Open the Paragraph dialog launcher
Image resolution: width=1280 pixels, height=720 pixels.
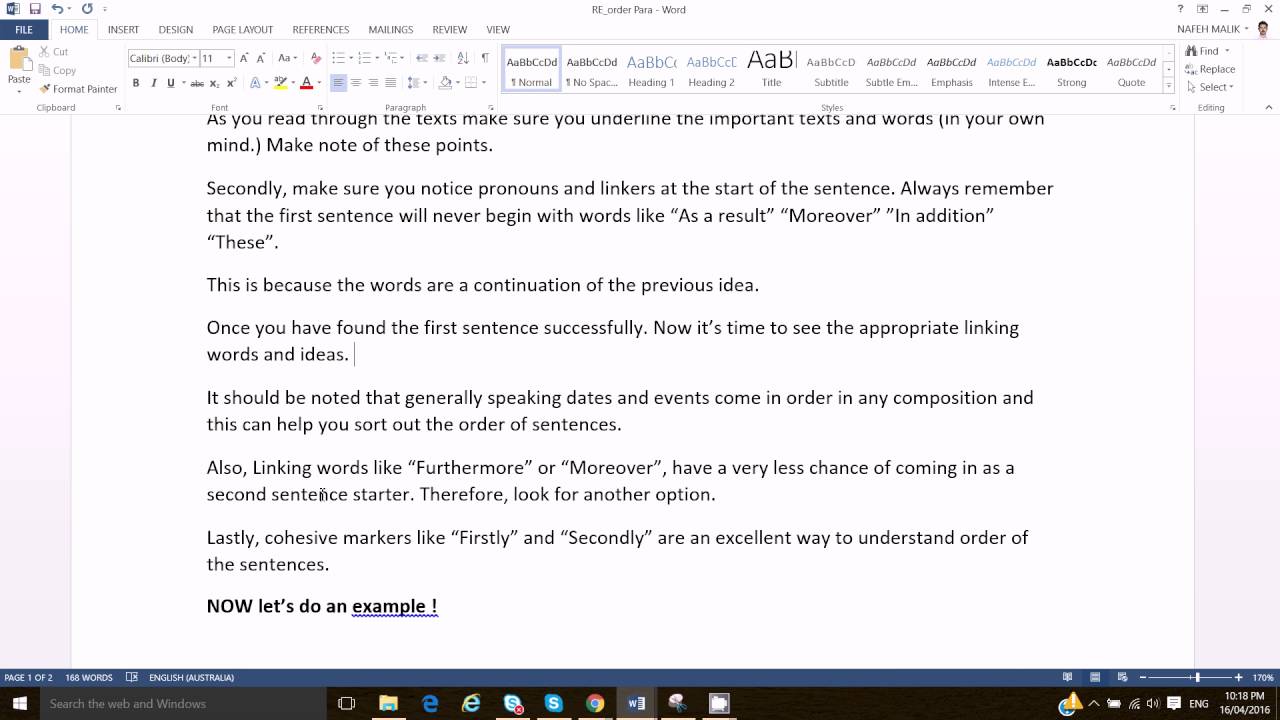pos(490,107)
